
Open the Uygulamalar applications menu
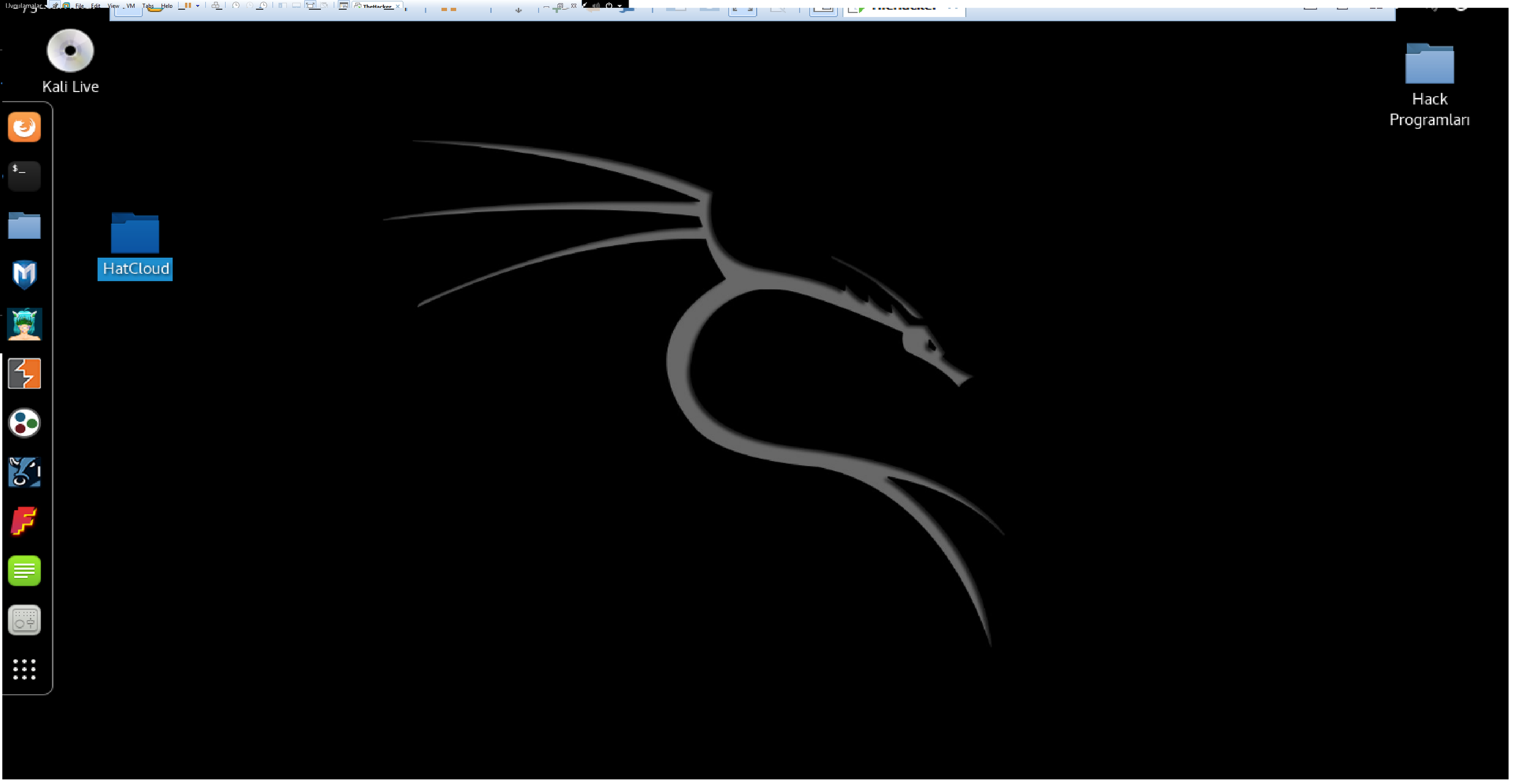point(24,6)
